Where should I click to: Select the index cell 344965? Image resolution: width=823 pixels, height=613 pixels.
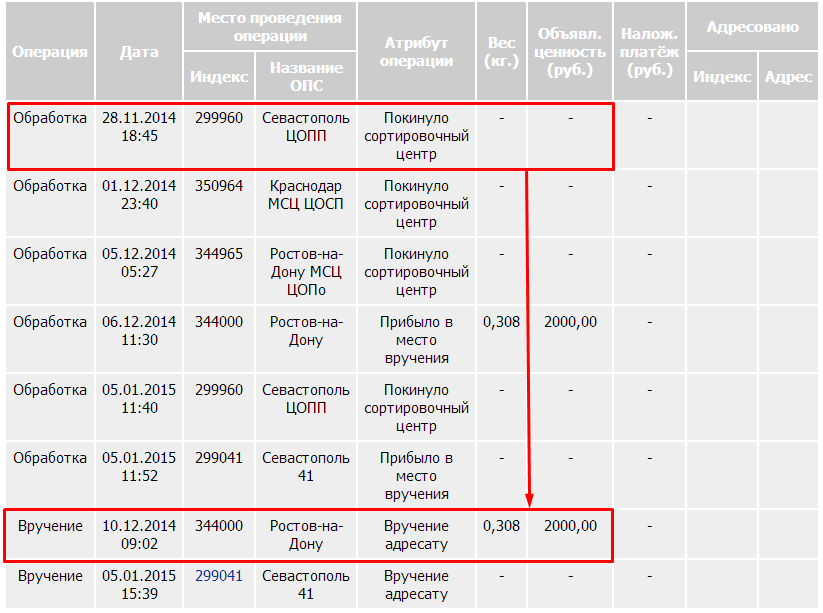point(219,254)
